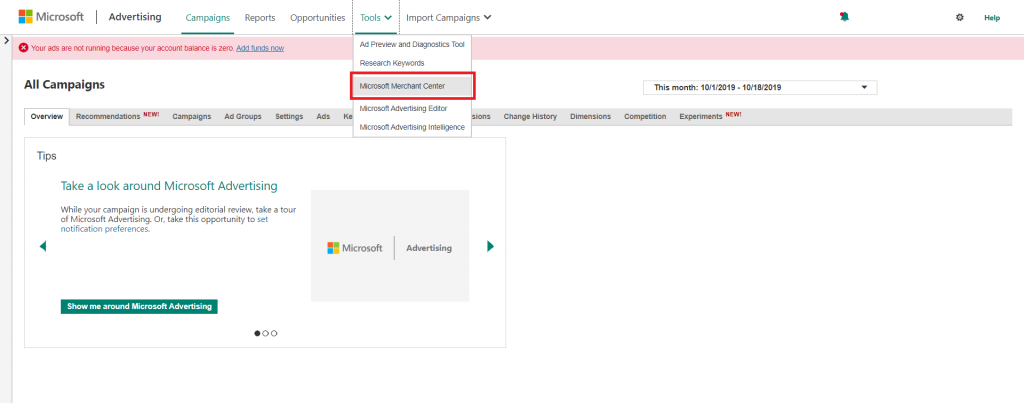Switch to the Dimensions tab
The width and height of the screenshot is (1024, 403).
tap(590, 116)
